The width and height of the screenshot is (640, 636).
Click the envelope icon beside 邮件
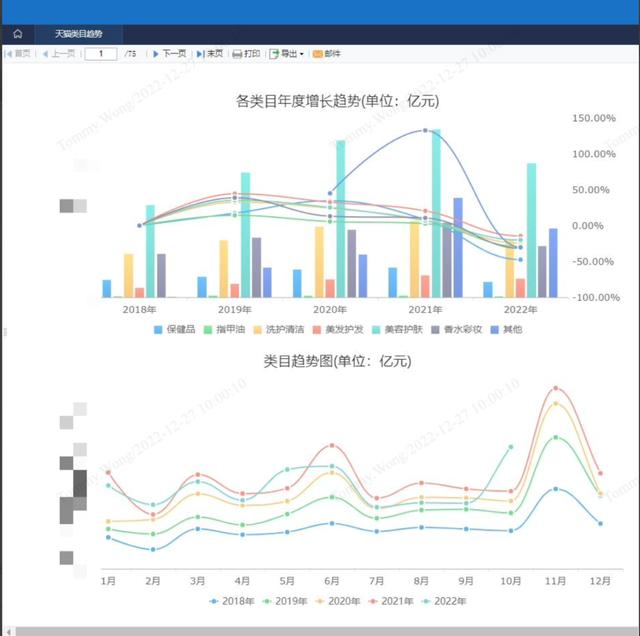coord(318,54)
